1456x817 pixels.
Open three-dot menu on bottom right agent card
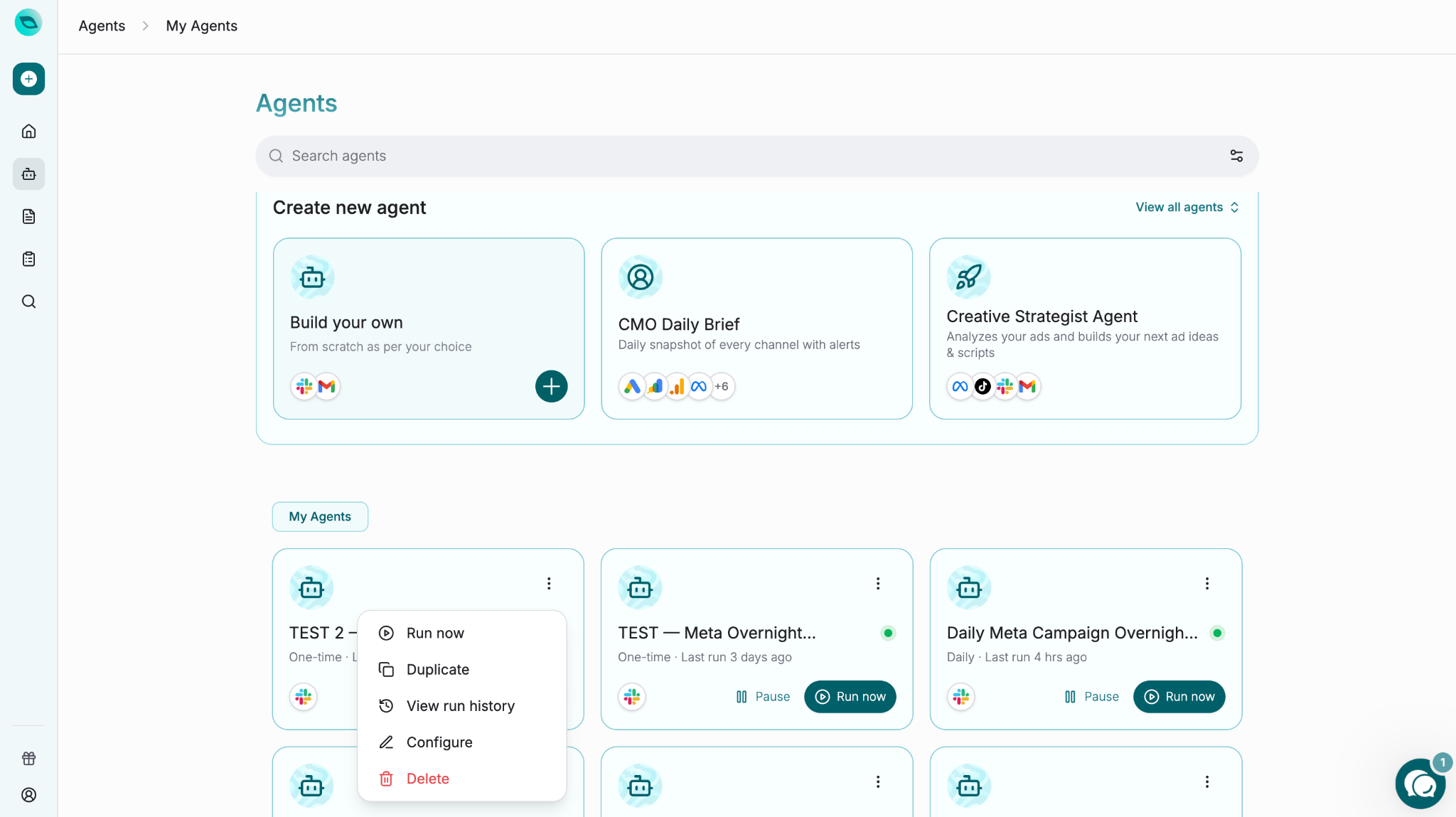pos(1207,781)
